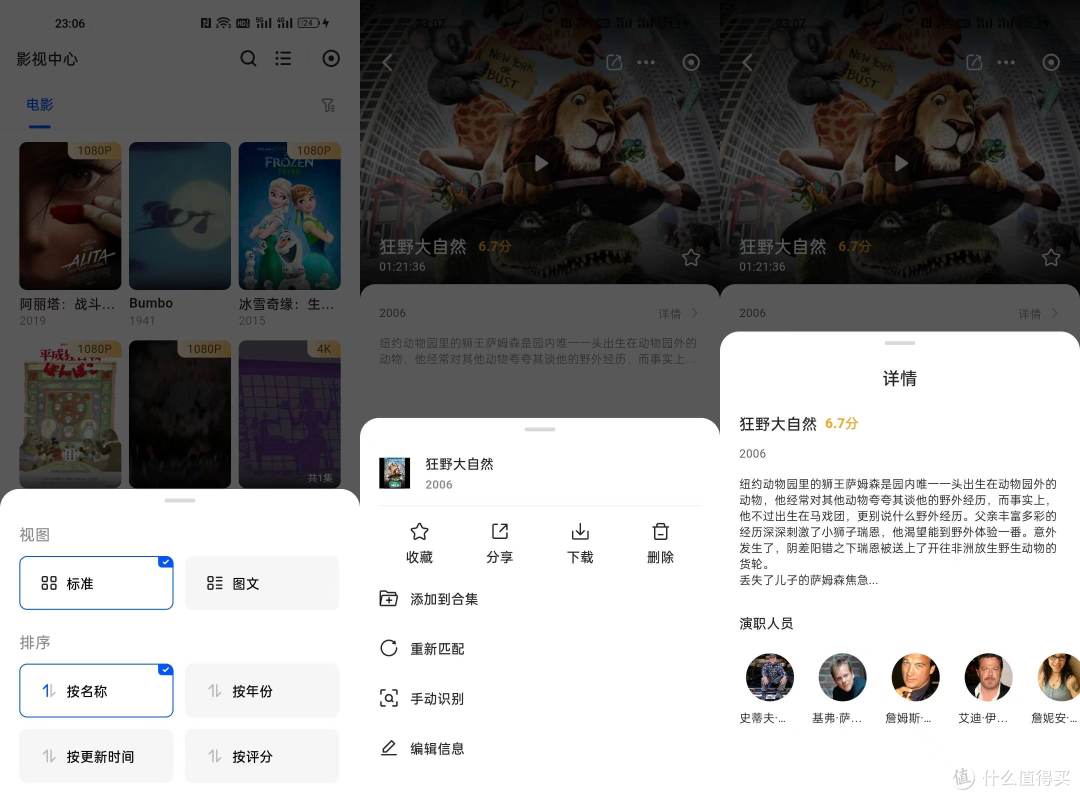This screenshot has height=800, width=1080.
Task: Tap cast member 詹妮安 avatar
Action: (1059, 677)
